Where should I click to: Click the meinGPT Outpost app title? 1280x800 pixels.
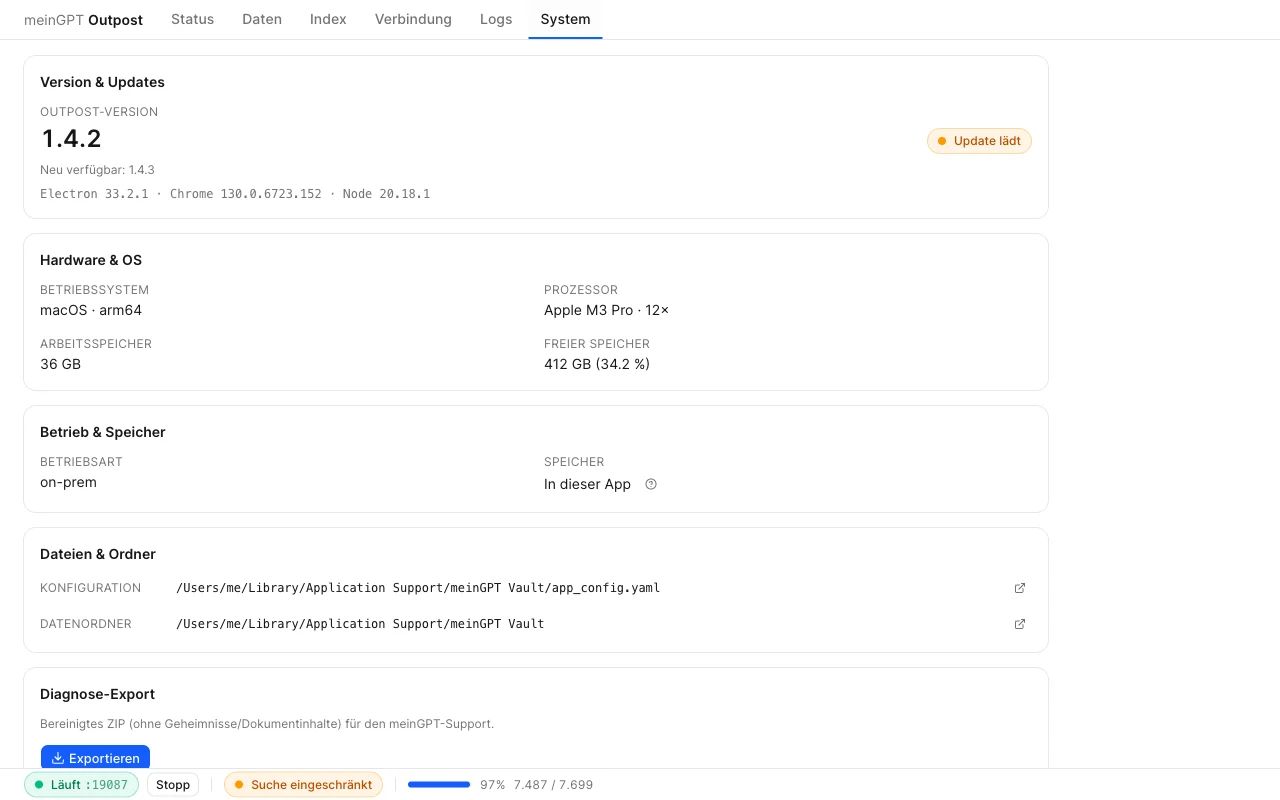pos(83,19)
